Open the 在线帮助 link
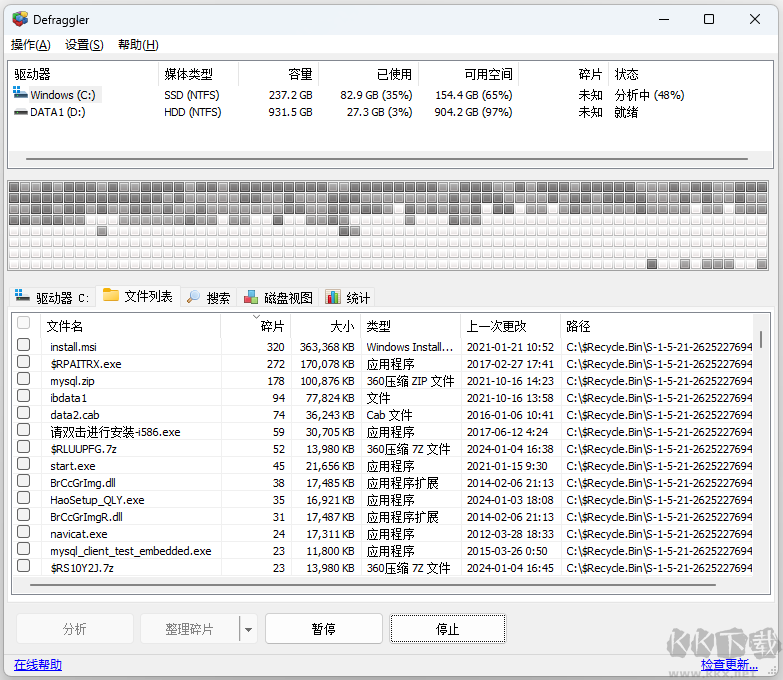This screenshot has height=680, width=783. [x=38, y=665]
